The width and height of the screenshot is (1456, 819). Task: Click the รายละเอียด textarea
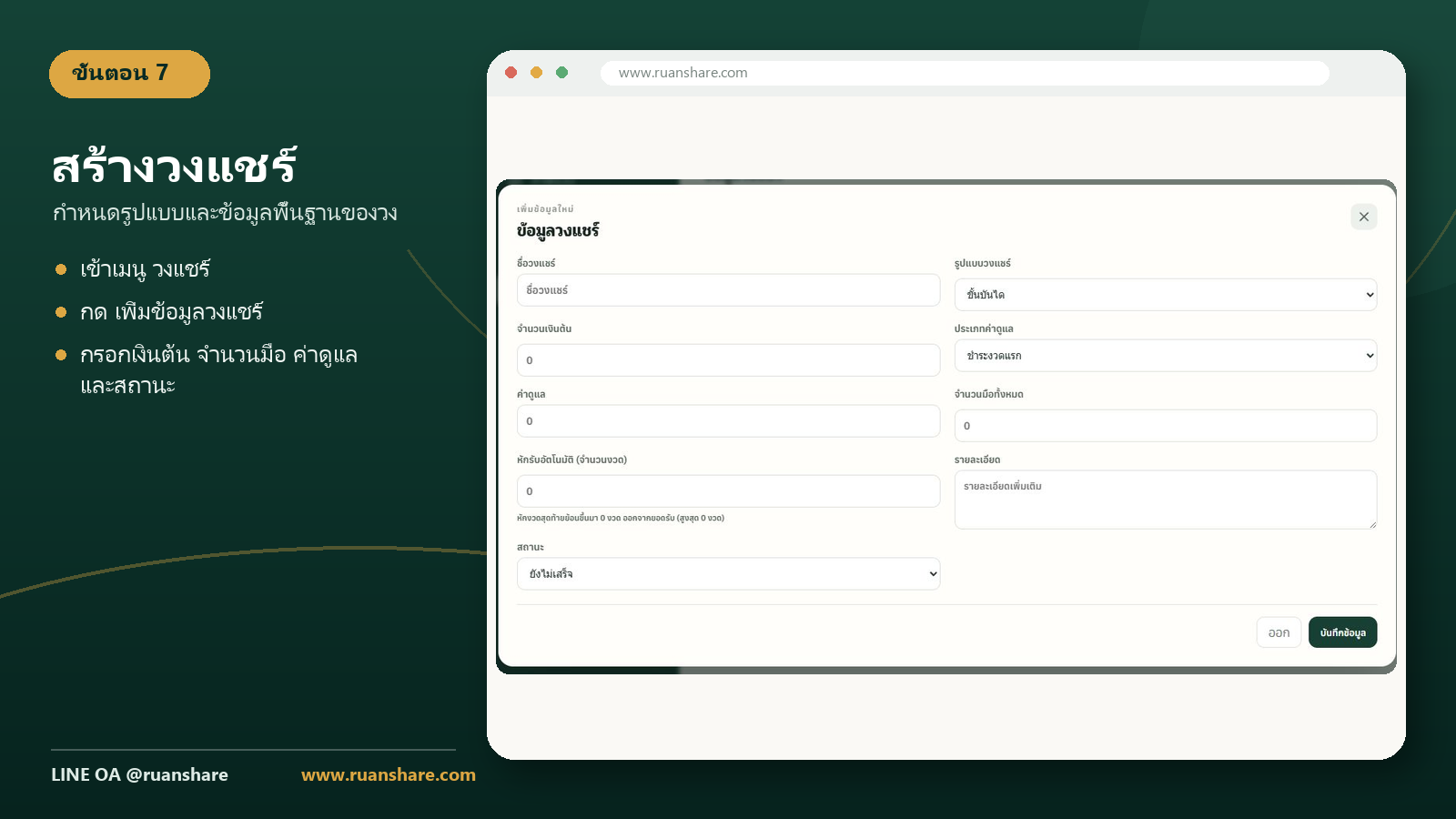tap(1165, 500)
